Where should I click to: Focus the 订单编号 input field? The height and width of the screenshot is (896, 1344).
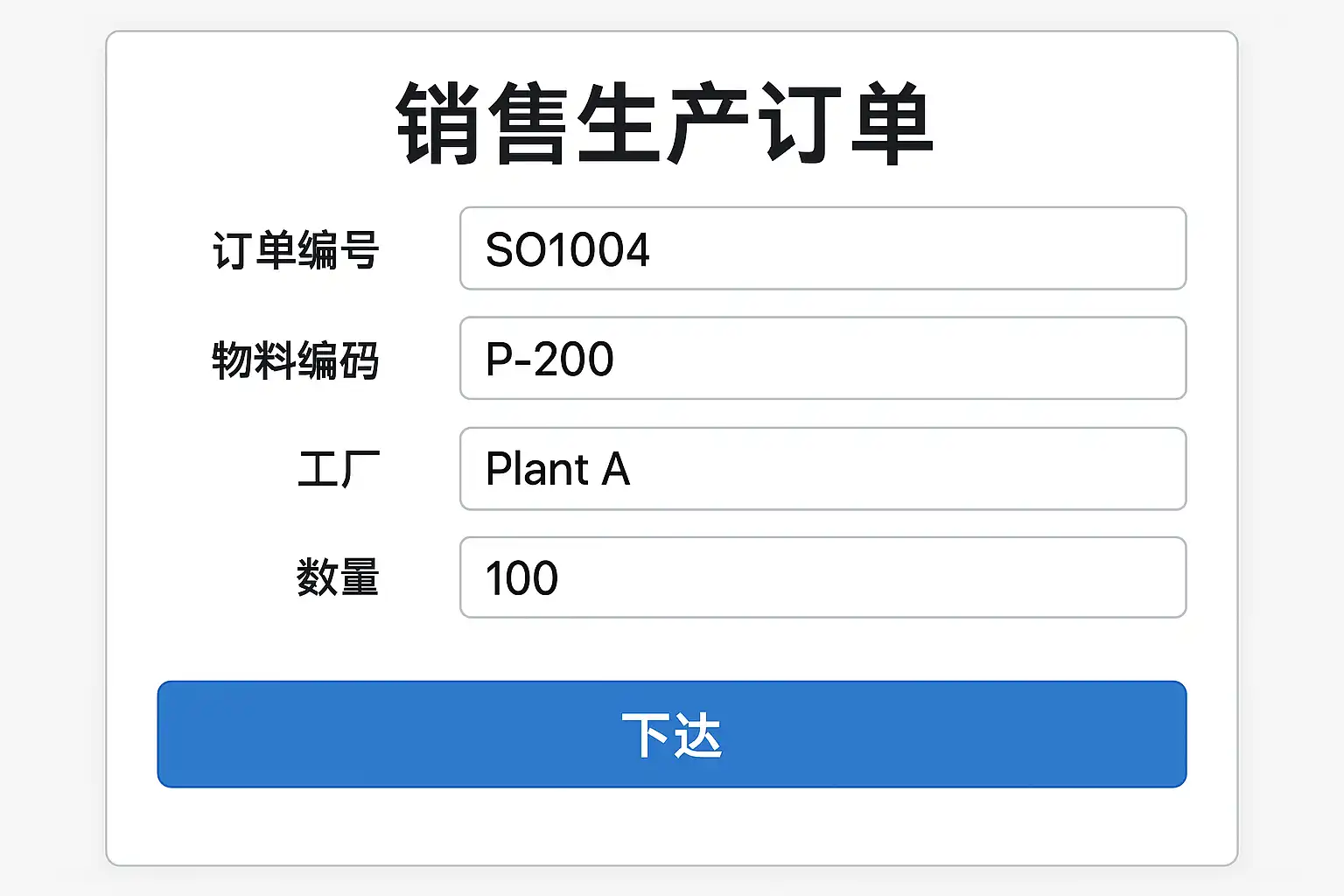tap(822, 248)
